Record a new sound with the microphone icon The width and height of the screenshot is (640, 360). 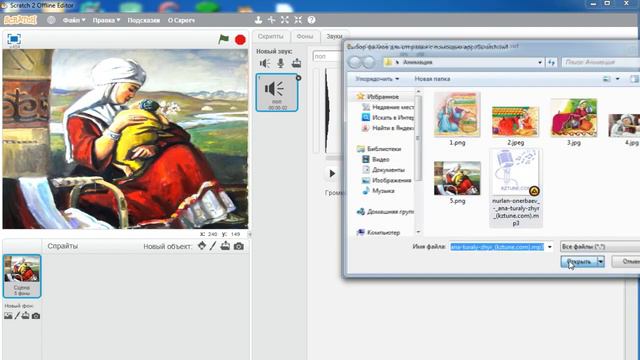tap(281, 63)
